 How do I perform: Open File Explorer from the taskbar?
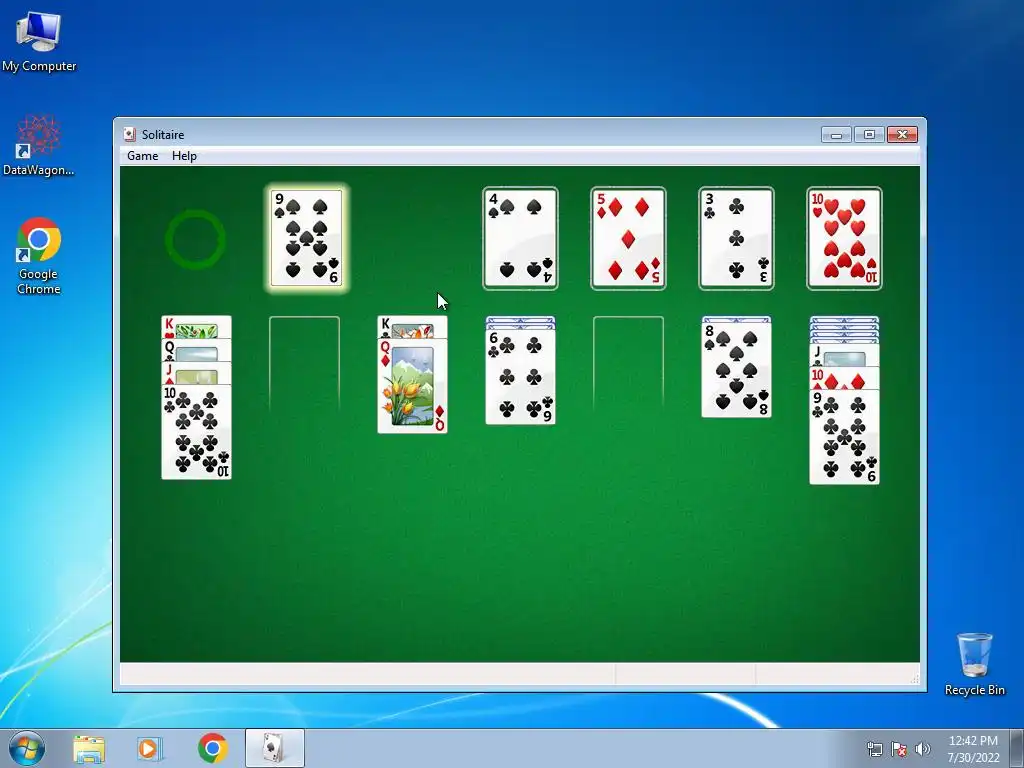click(89, 749)
